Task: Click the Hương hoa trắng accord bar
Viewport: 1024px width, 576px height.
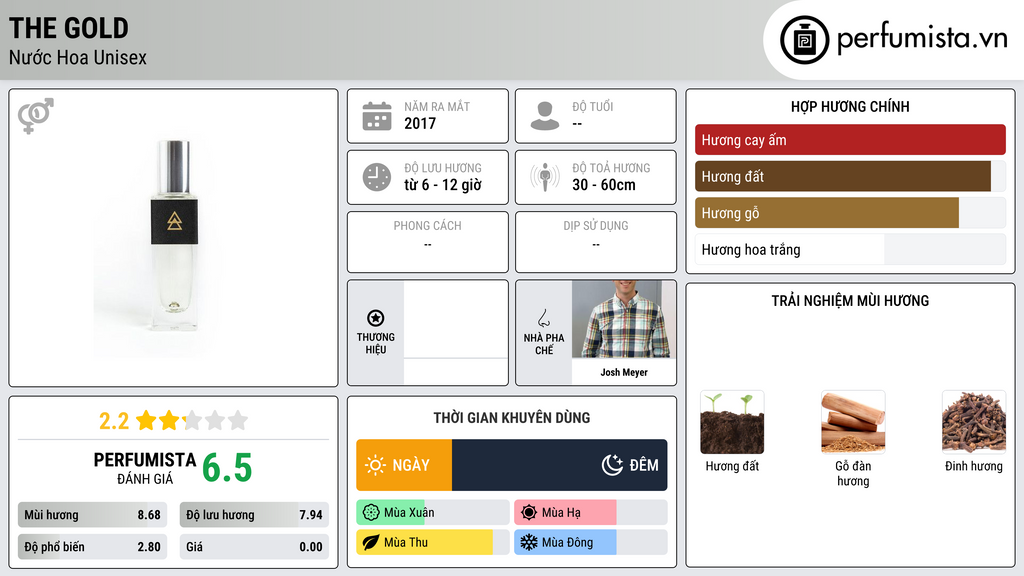Action: tap(850, 249)
